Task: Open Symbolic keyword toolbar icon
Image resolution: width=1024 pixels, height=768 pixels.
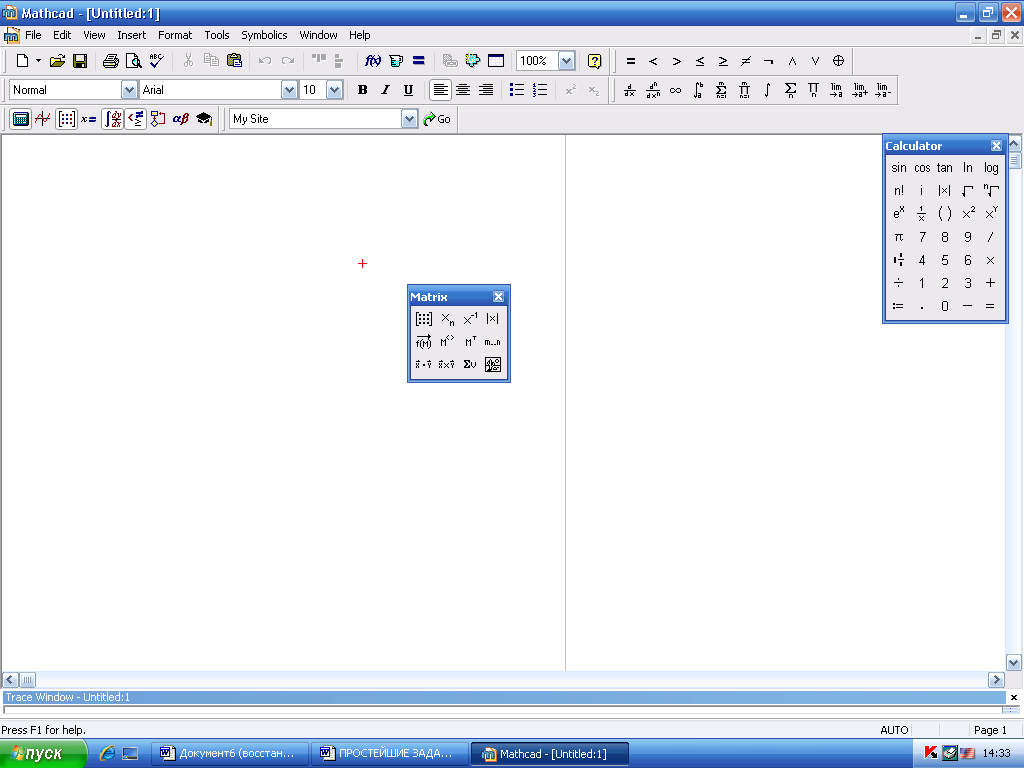Action: pyautogui.click(x=204, y=119)
